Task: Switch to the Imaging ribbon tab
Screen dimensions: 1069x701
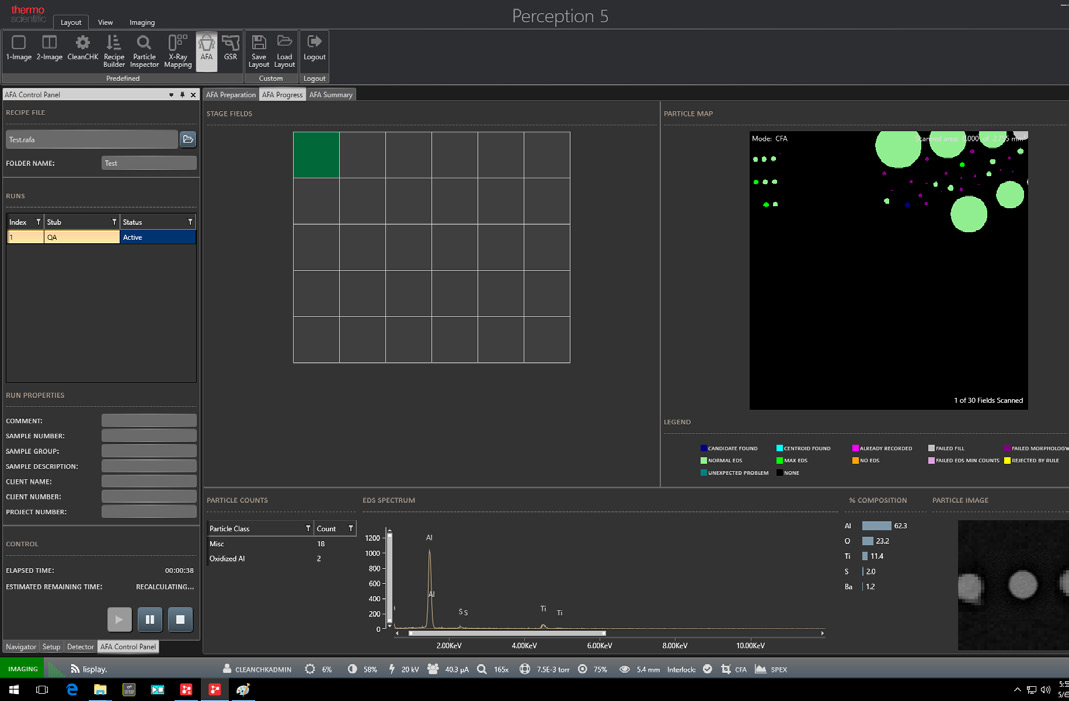Action: (142, 23)
